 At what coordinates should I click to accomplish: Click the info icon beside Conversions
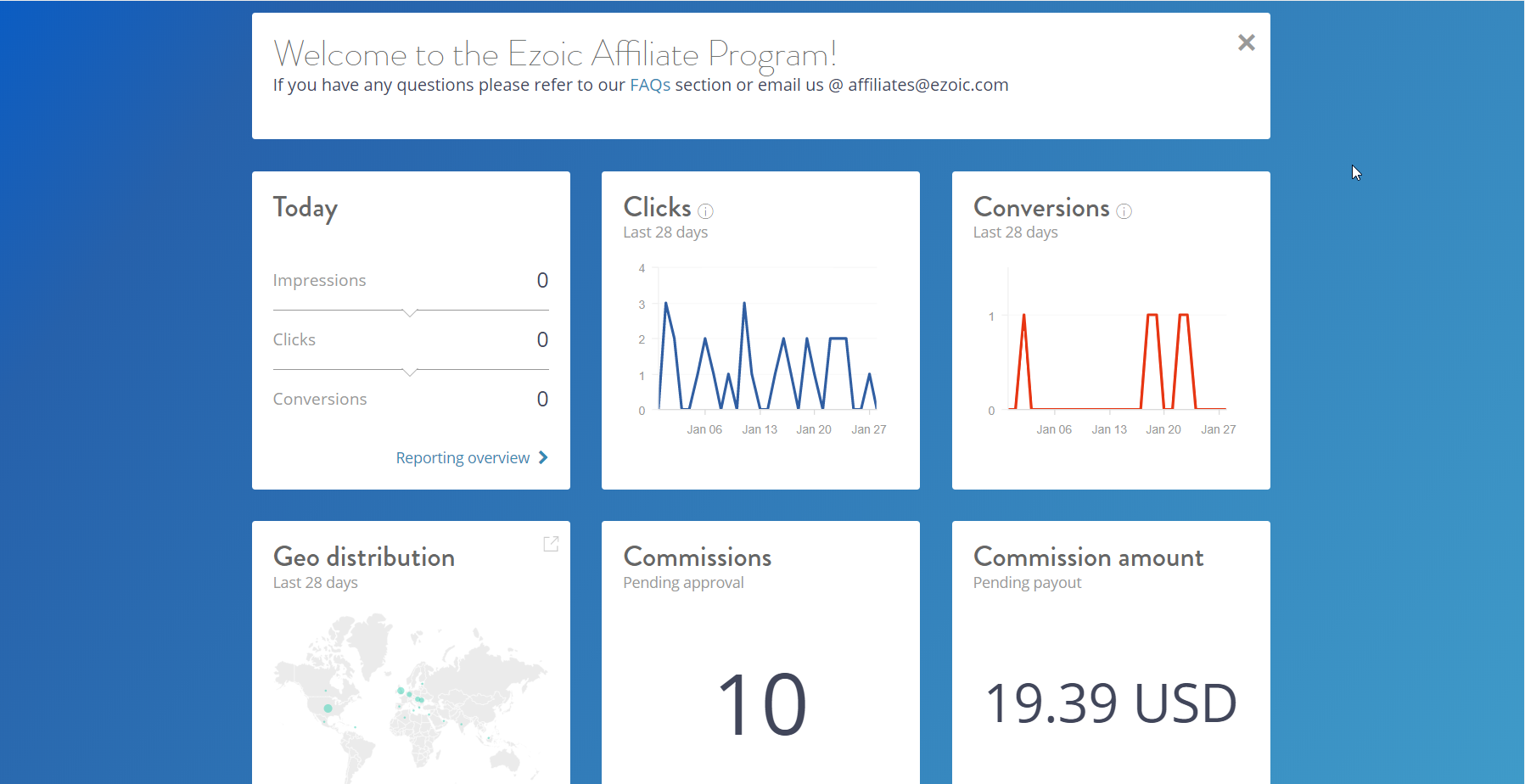[1124, 211]
